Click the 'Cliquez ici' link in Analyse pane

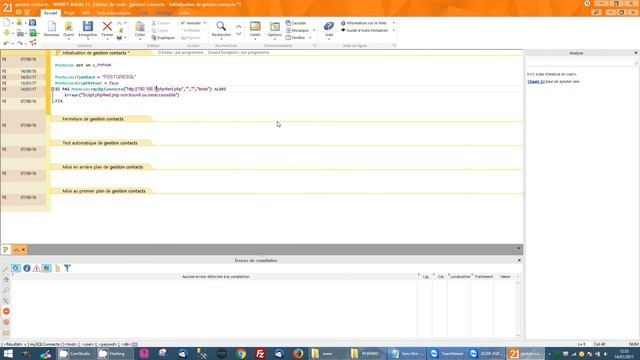[x=536, y=82]
